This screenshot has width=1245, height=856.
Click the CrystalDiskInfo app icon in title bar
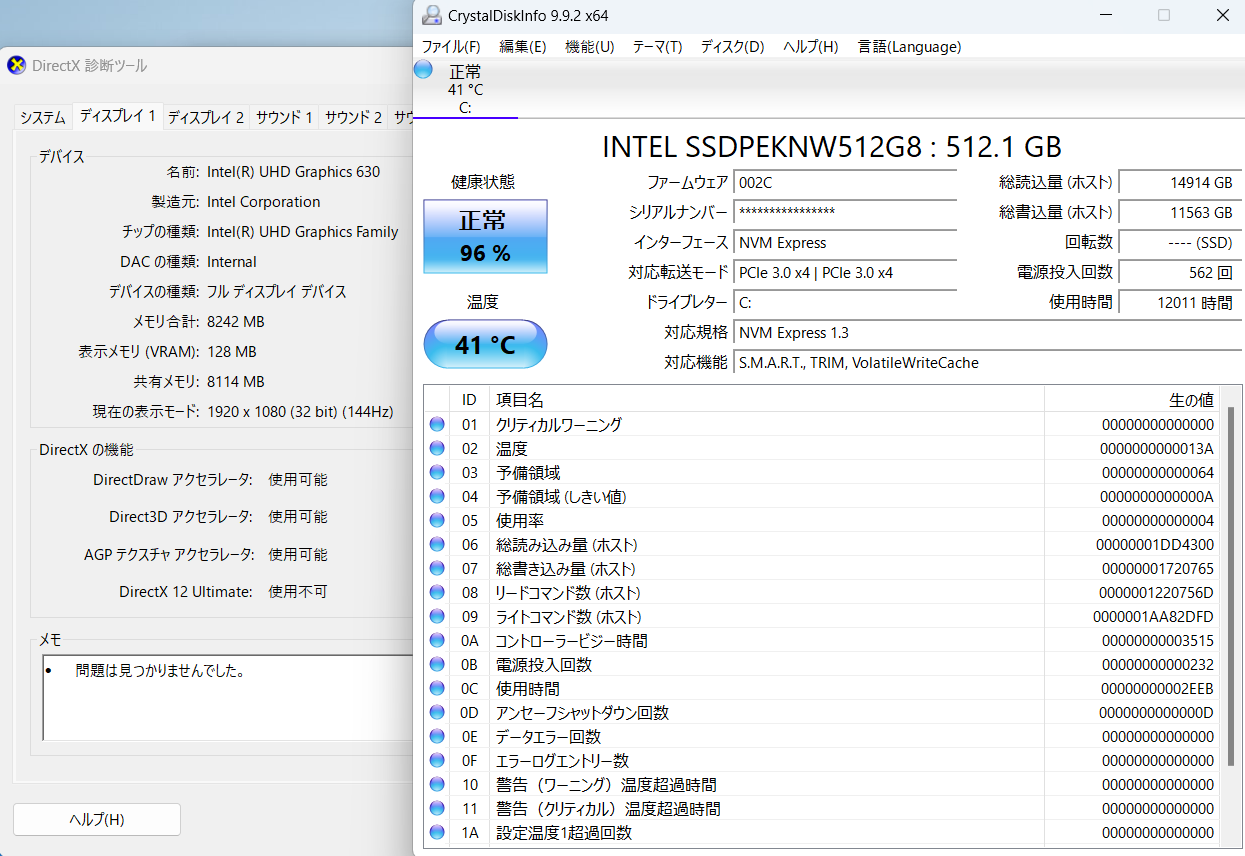click(431, 15)
